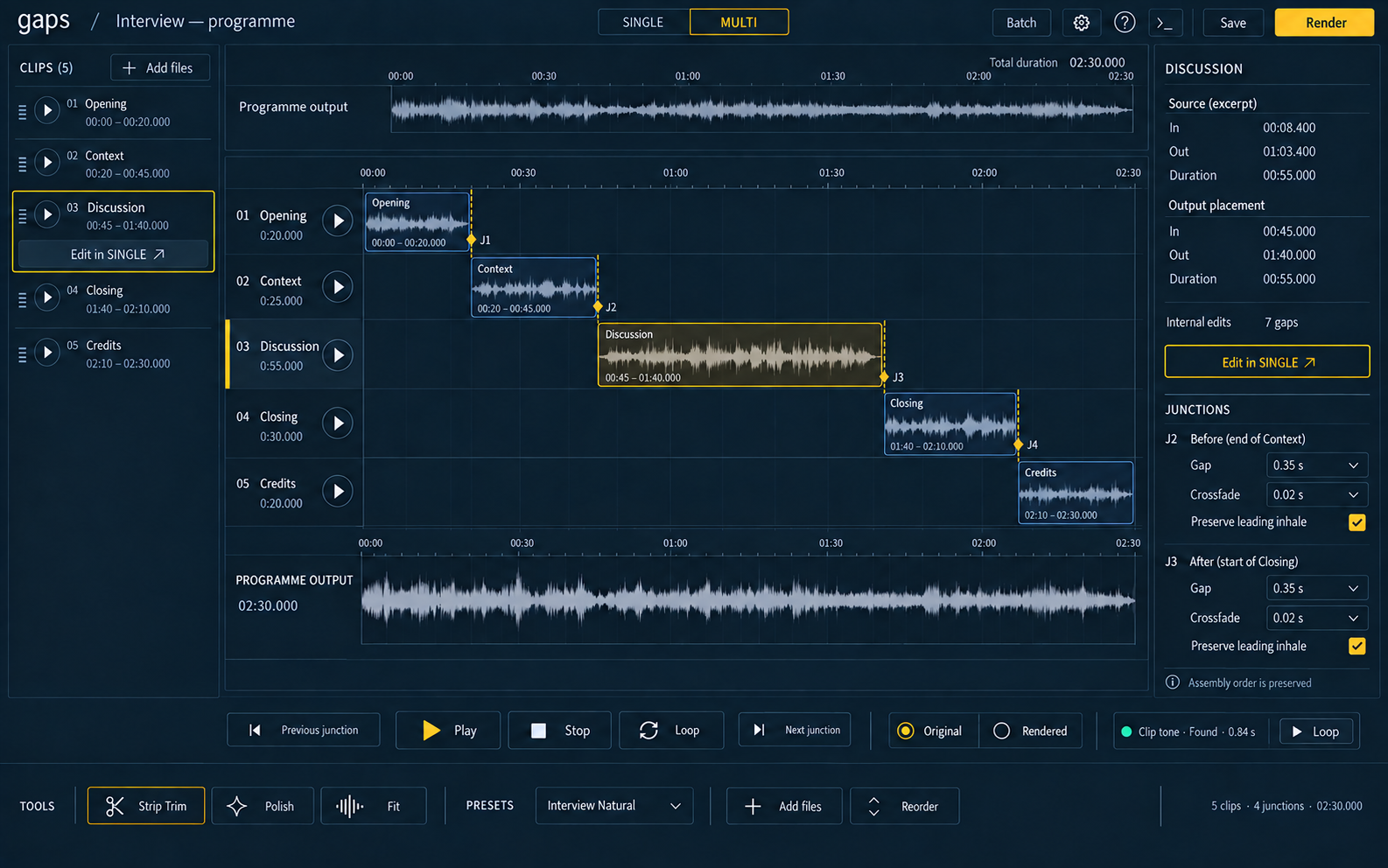Play the Context clip in clips list
The width and height of the screenshot is (1388, 868).
click(47, 162)
